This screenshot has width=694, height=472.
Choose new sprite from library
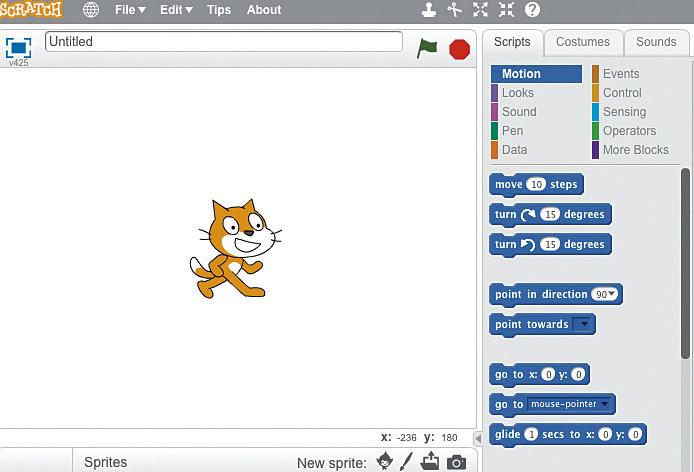385,461
